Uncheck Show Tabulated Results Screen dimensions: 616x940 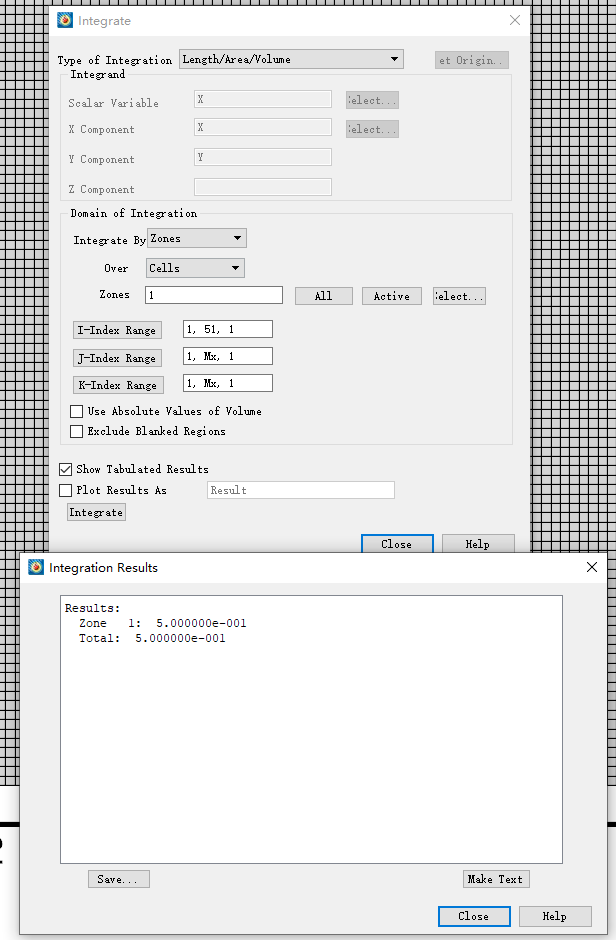coord(65,469)
